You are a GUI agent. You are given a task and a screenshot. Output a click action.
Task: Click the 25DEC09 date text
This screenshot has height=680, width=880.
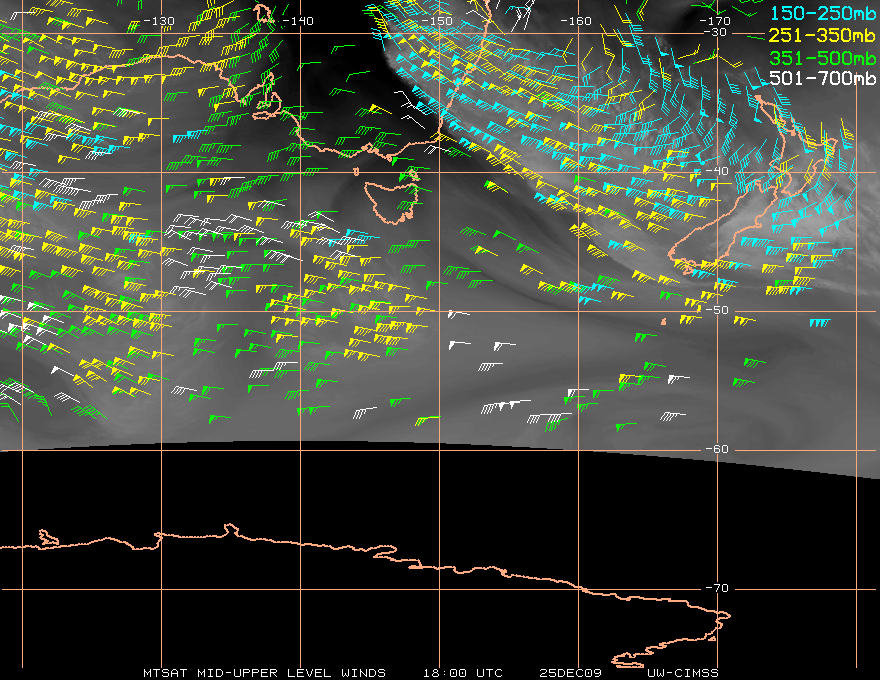coord(570,673)
